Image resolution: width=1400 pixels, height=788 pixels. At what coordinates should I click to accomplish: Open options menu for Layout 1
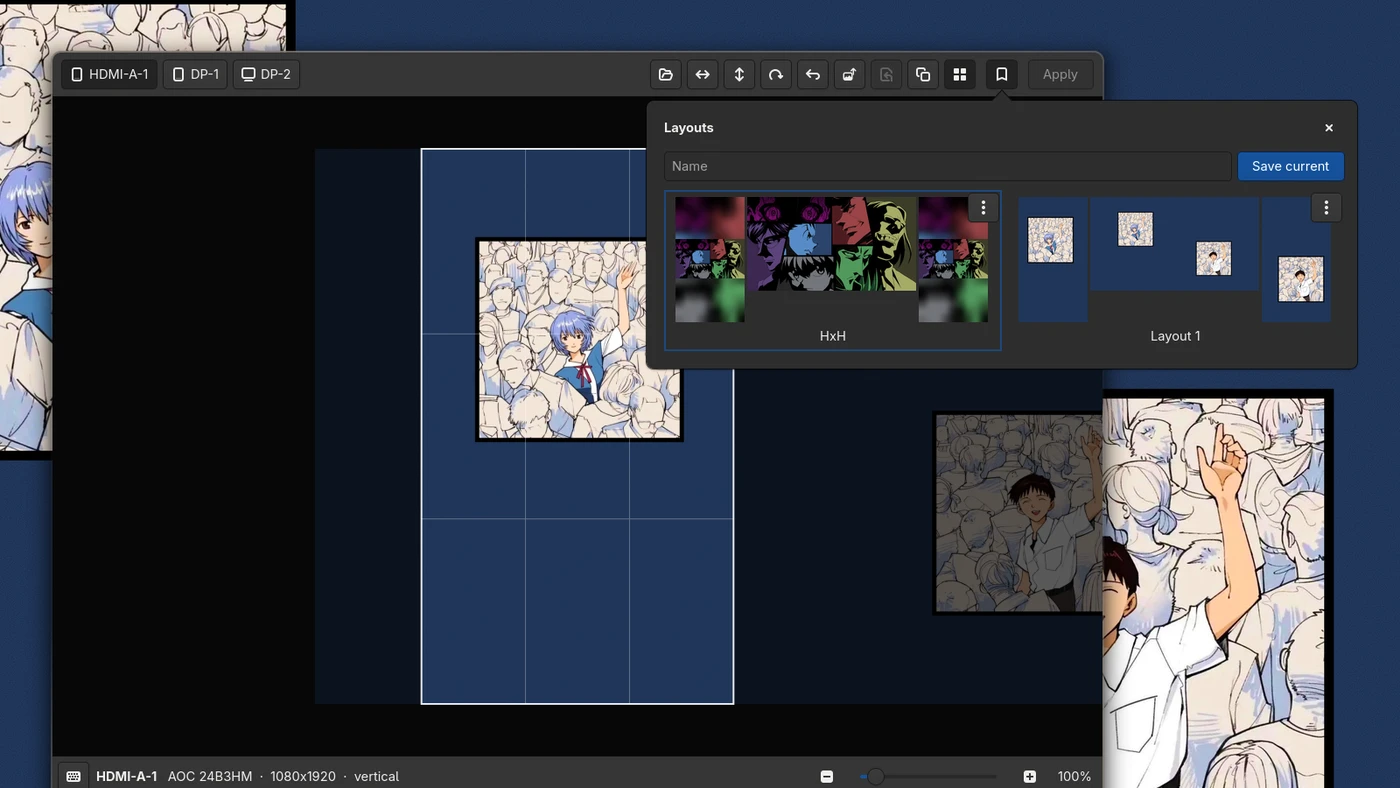pos(1326,207)
